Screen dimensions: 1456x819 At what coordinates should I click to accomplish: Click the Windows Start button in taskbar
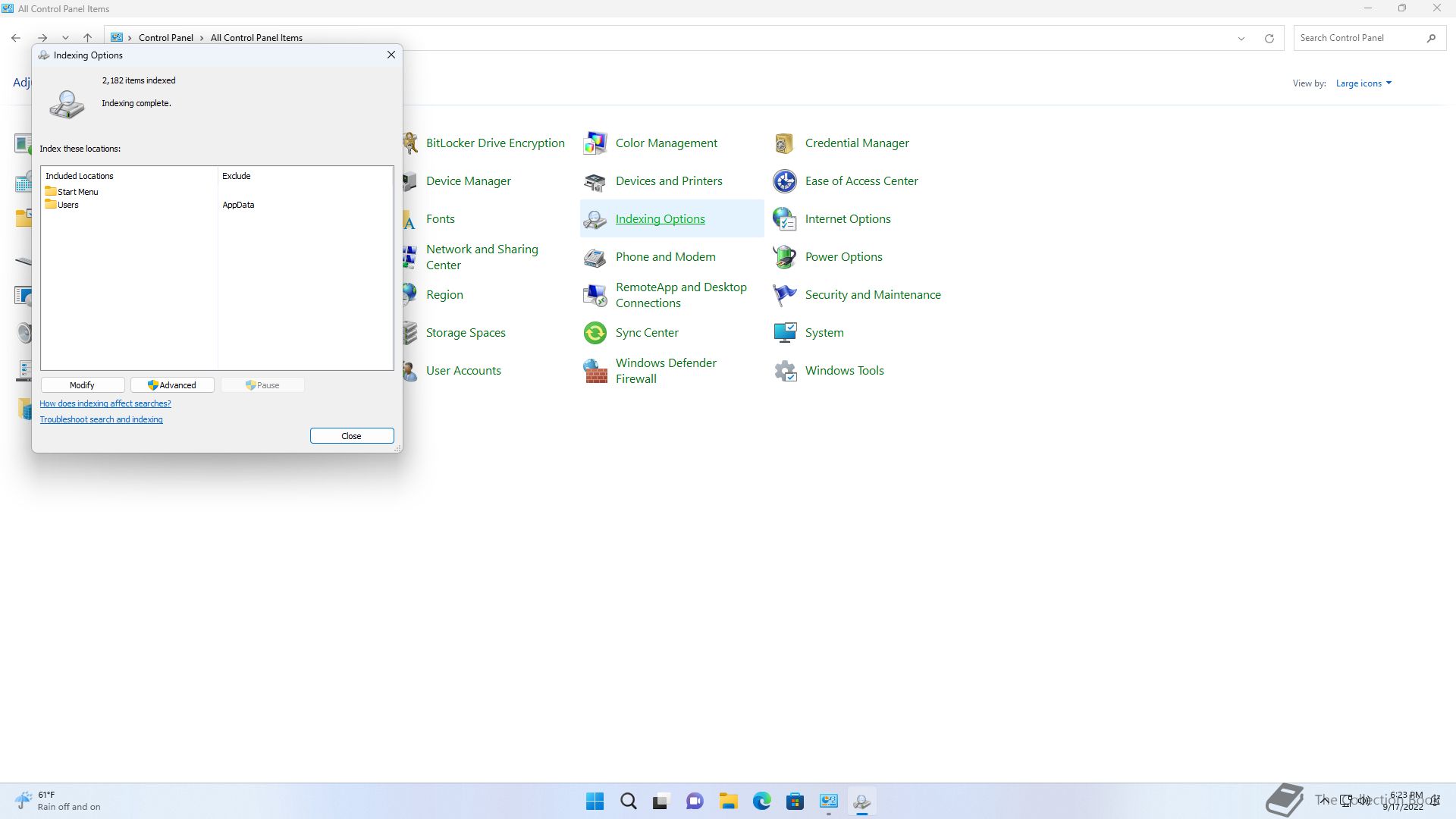point(595,801)
